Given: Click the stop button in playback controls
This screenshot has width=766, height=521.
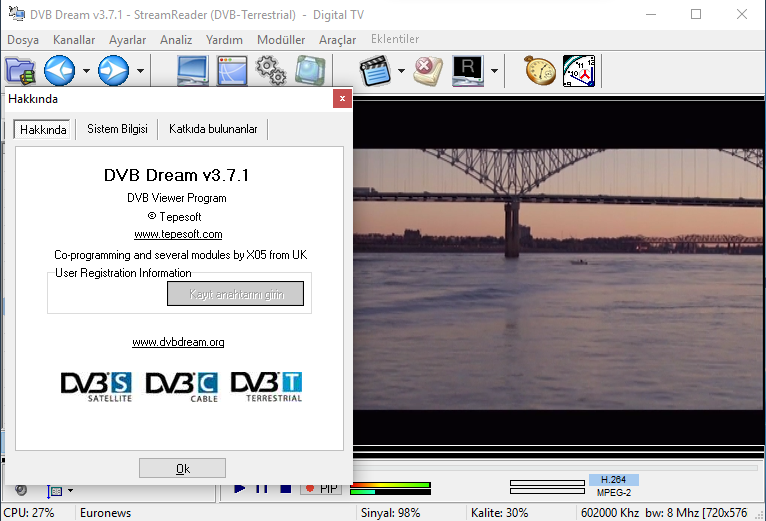Looking at the screenshot, I should 286,488.
